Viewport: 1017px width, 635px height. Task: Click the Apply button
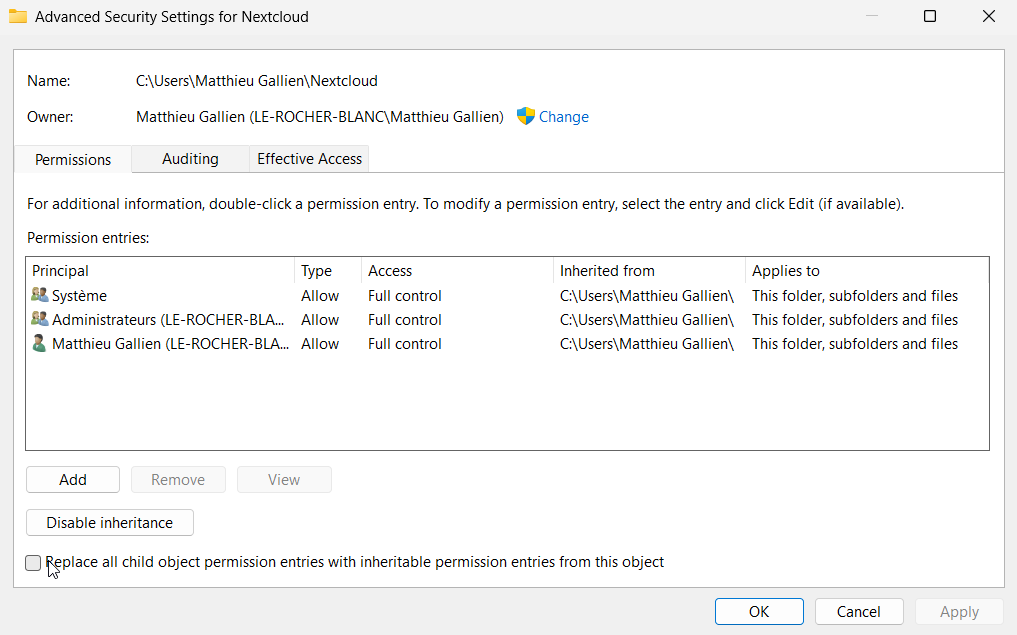pos(959,612)
